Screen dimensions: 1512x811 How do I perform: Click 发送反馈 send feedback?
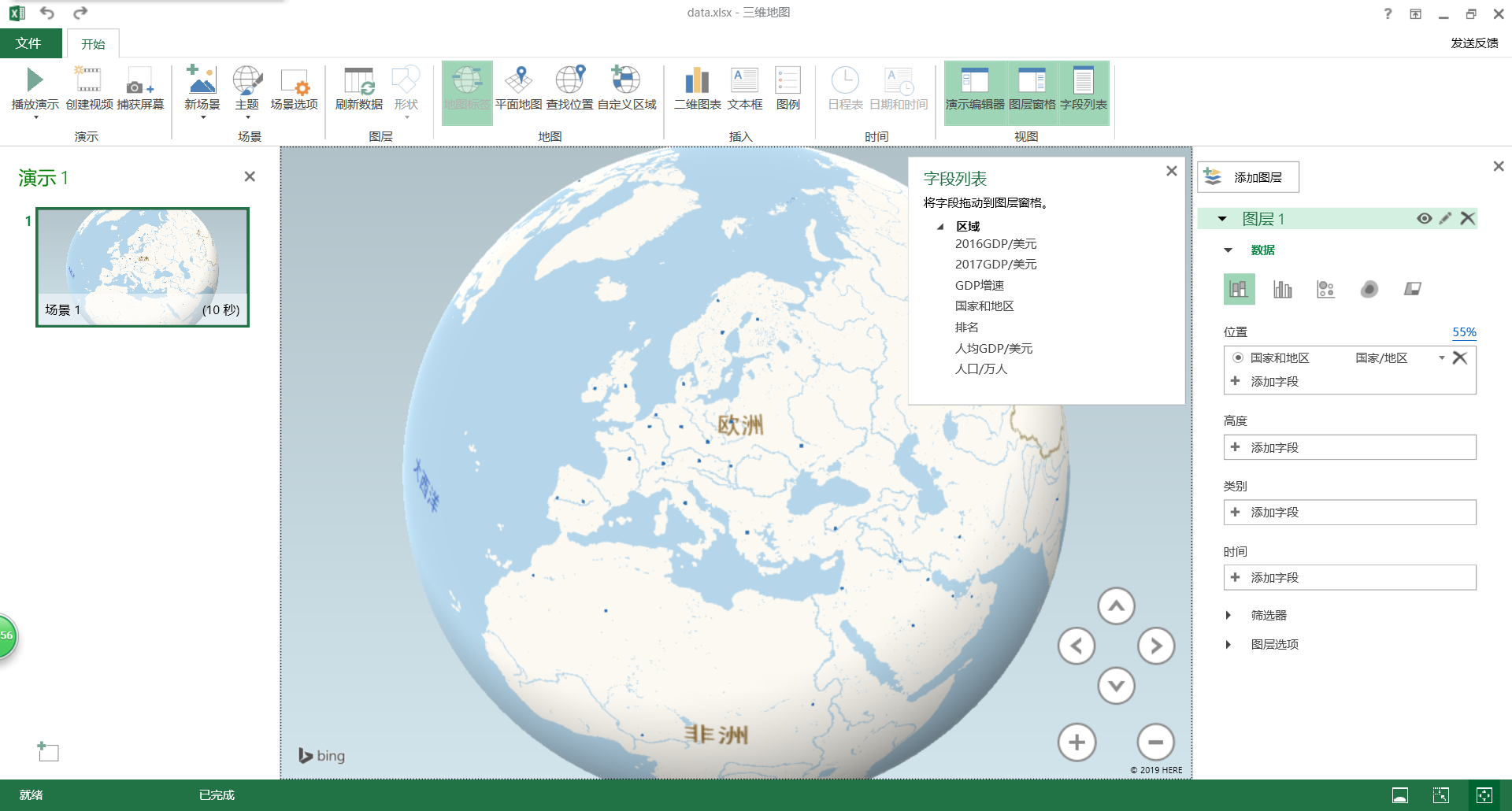1474,43
